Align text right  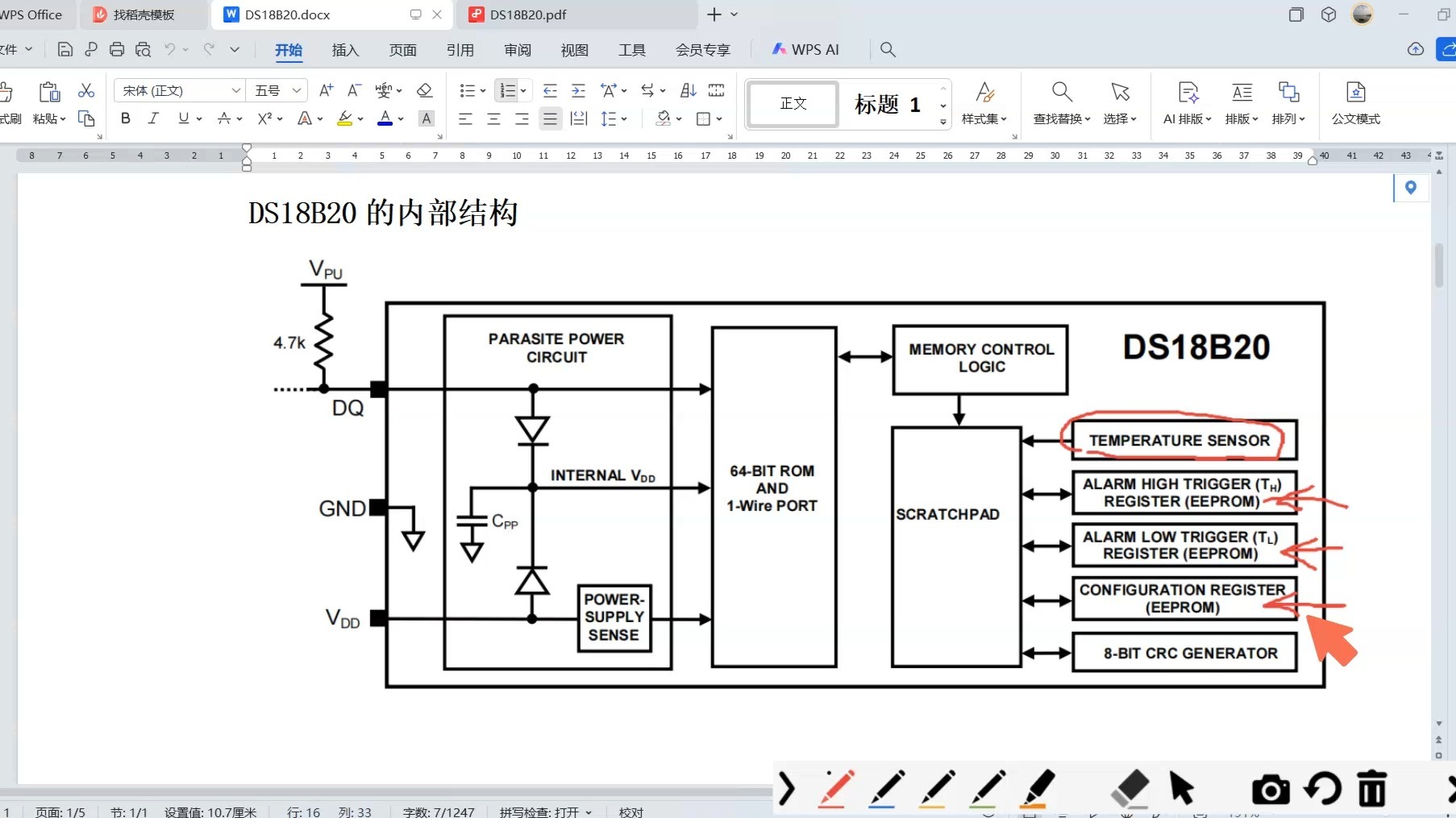(x=522, y=119)
